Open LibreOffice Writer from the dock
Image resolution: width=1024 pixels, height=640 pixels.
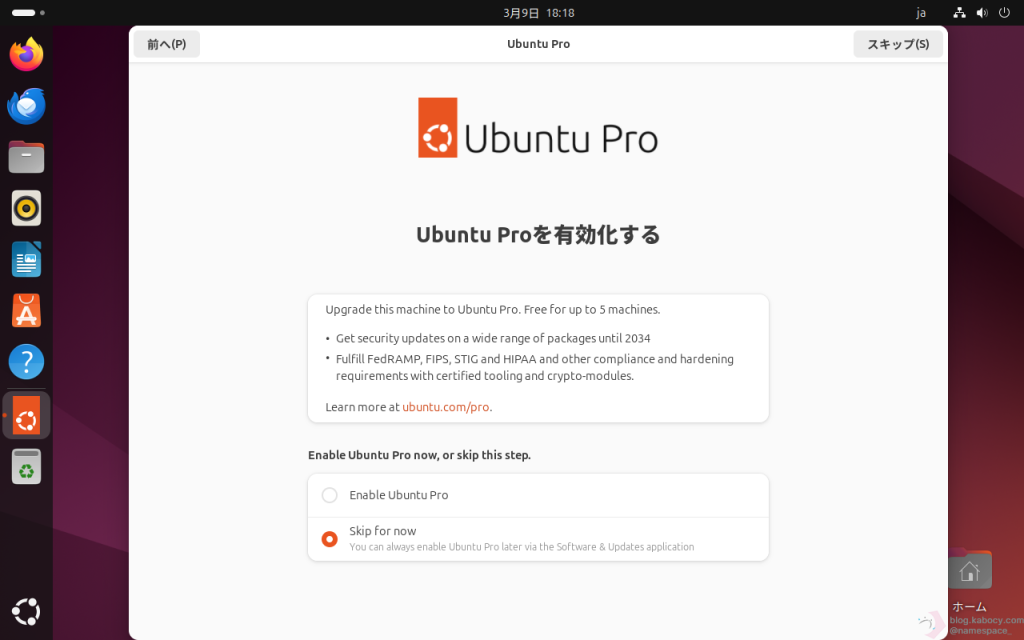point(27,259)
